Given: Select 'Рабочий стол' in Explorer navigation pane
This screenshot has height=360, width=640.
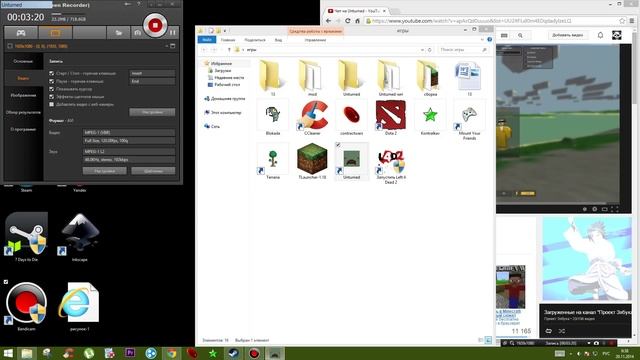Looking at the screenshot, I should (227, 84).
